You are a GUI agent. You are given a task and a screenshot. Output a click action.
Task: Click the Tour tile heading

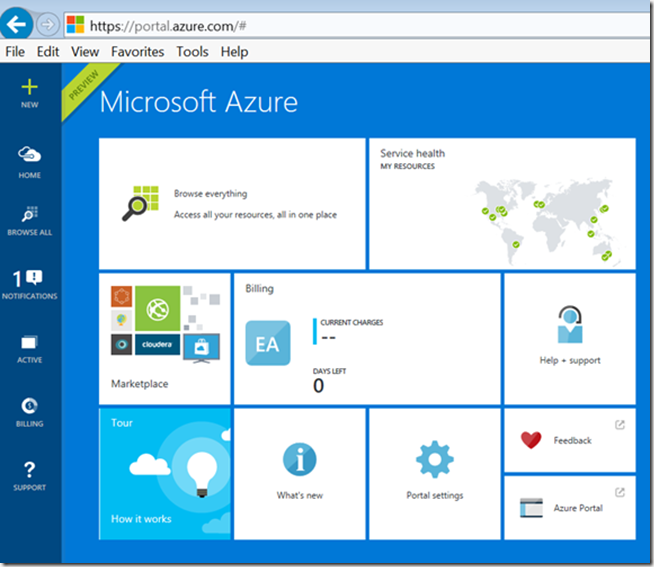pyautogui.click(x=122, y=423)
